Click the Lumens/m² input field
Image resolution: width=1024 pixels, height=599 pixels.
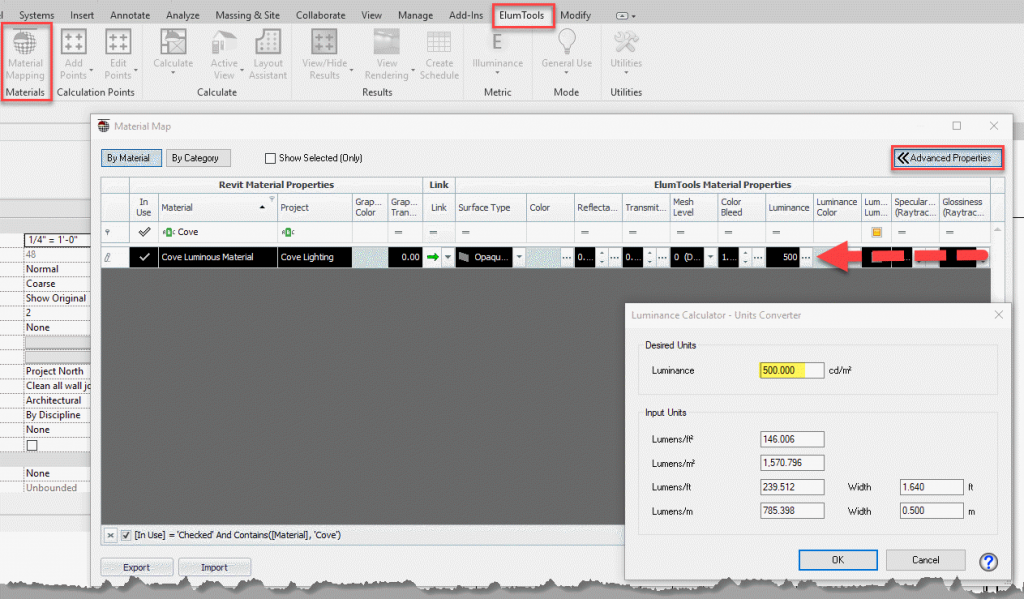point(792,462)
